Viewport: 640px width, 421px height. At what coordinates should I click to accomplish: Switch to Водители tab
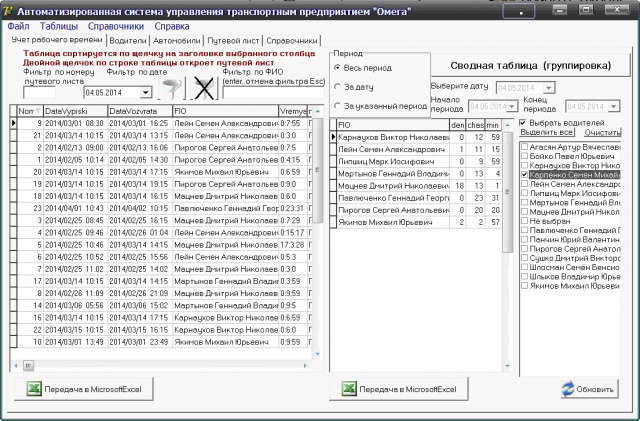128,40
